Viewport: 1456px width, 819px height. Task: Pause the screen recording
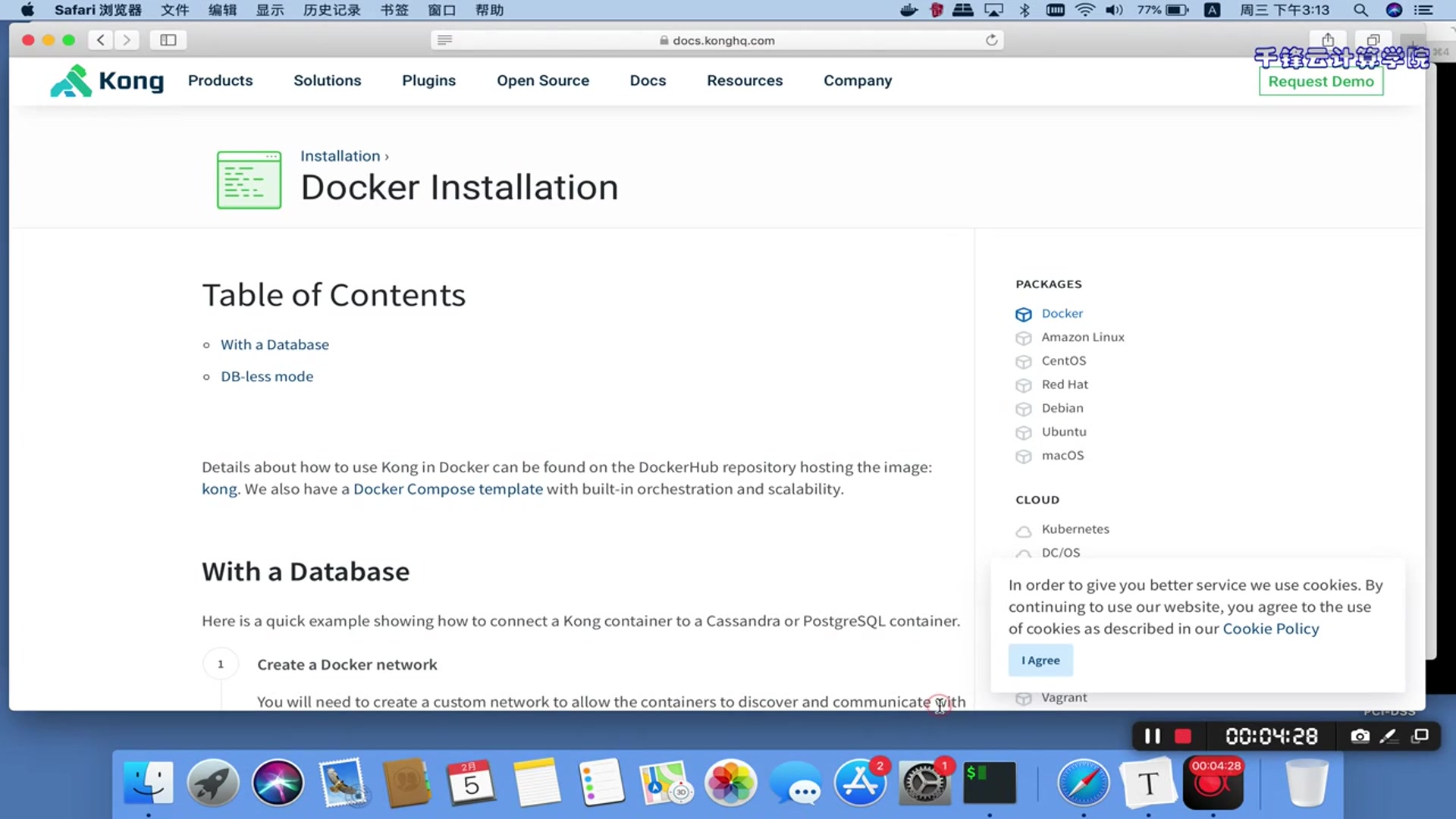coord(1152,736)
